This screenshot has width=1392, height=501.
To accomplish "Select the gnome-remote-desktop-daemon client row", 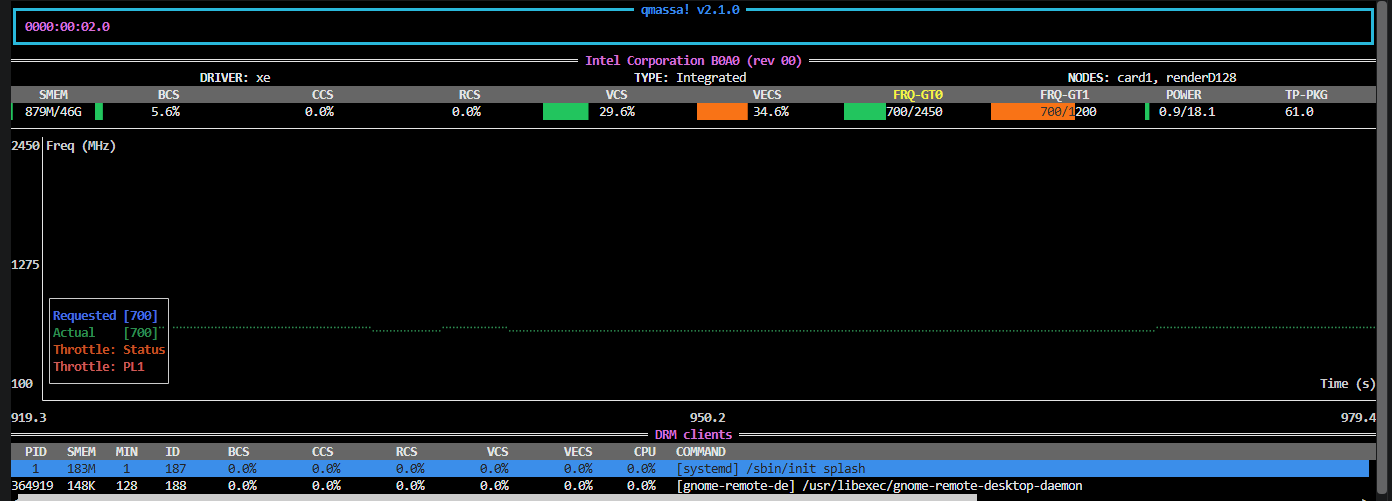I will pos(690,486).
